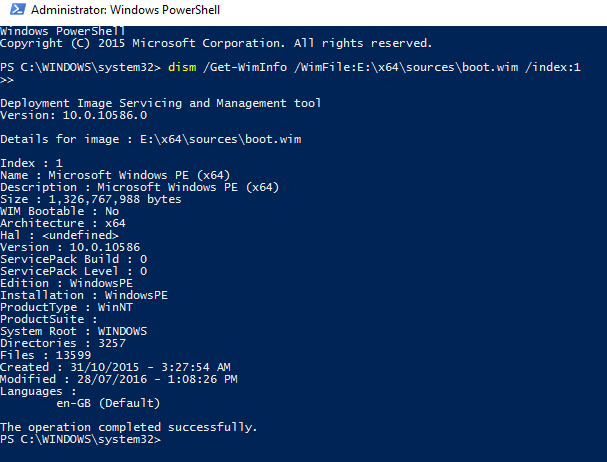
Task: Click the "Architecture : x64" line
Action: 63,223
